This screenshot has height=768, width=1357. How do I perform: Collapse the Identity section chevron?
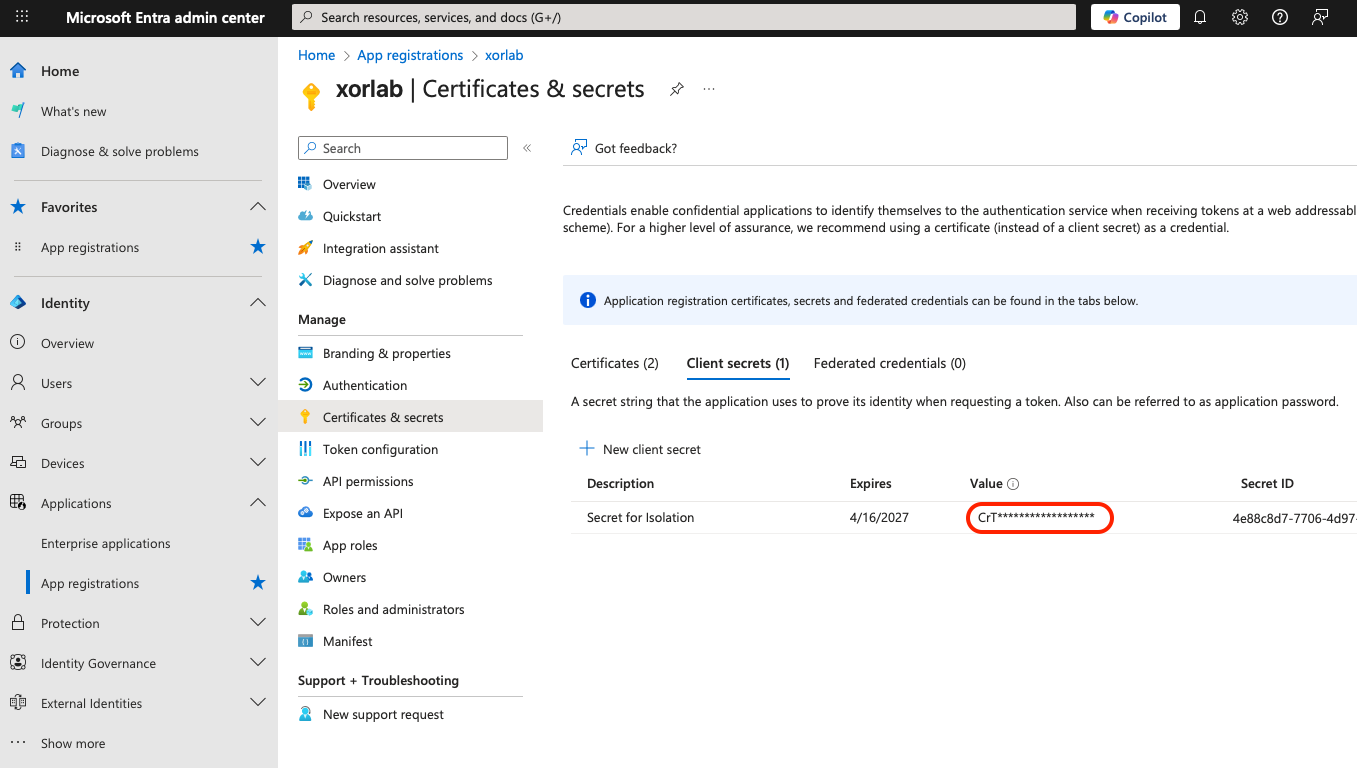point(258,303)
